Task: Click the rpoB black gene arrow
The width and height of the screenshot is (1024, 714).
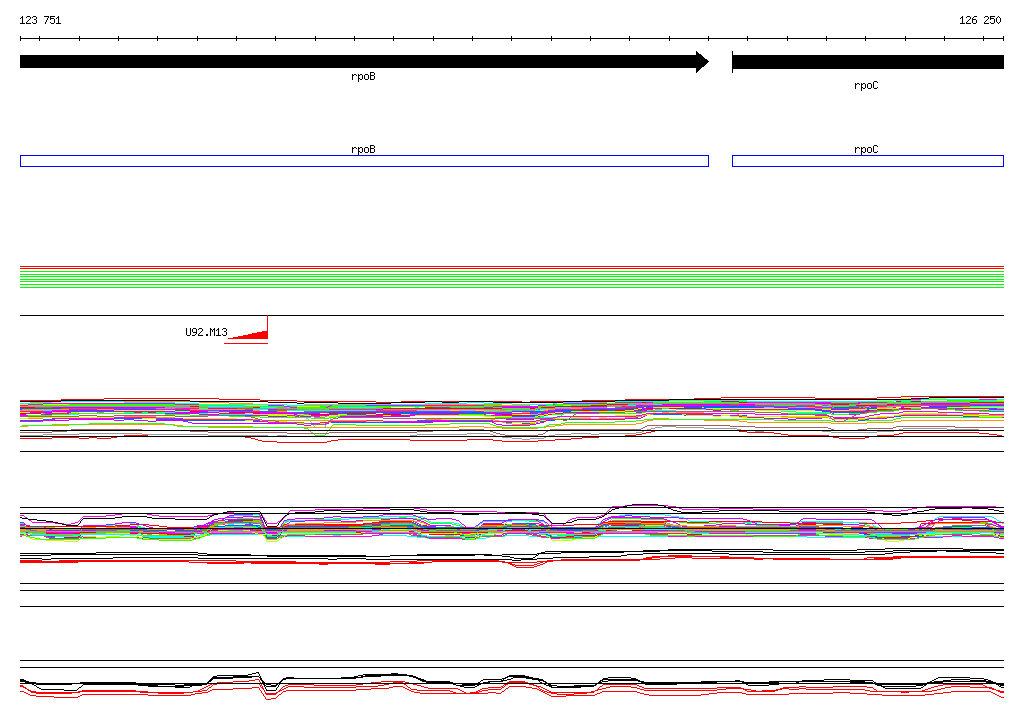Action: [x=364, y=62]
